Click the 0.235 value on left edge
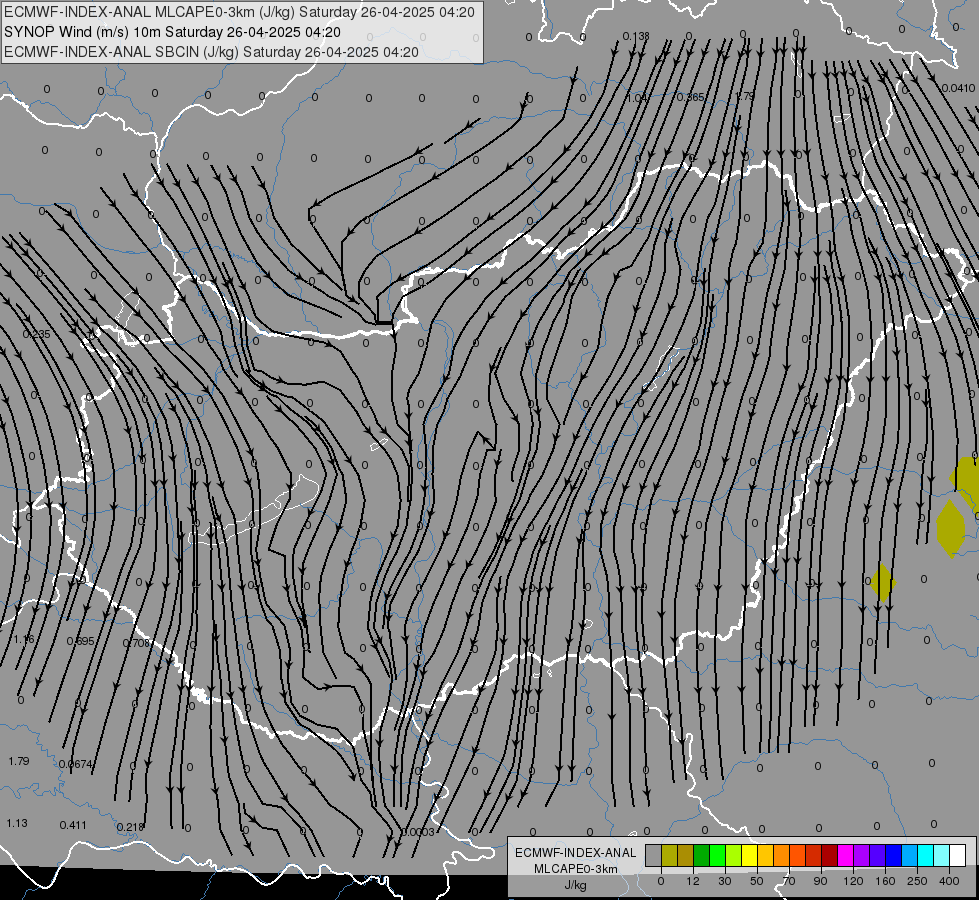This screenshot has width=979, height=900. [36, 334]
